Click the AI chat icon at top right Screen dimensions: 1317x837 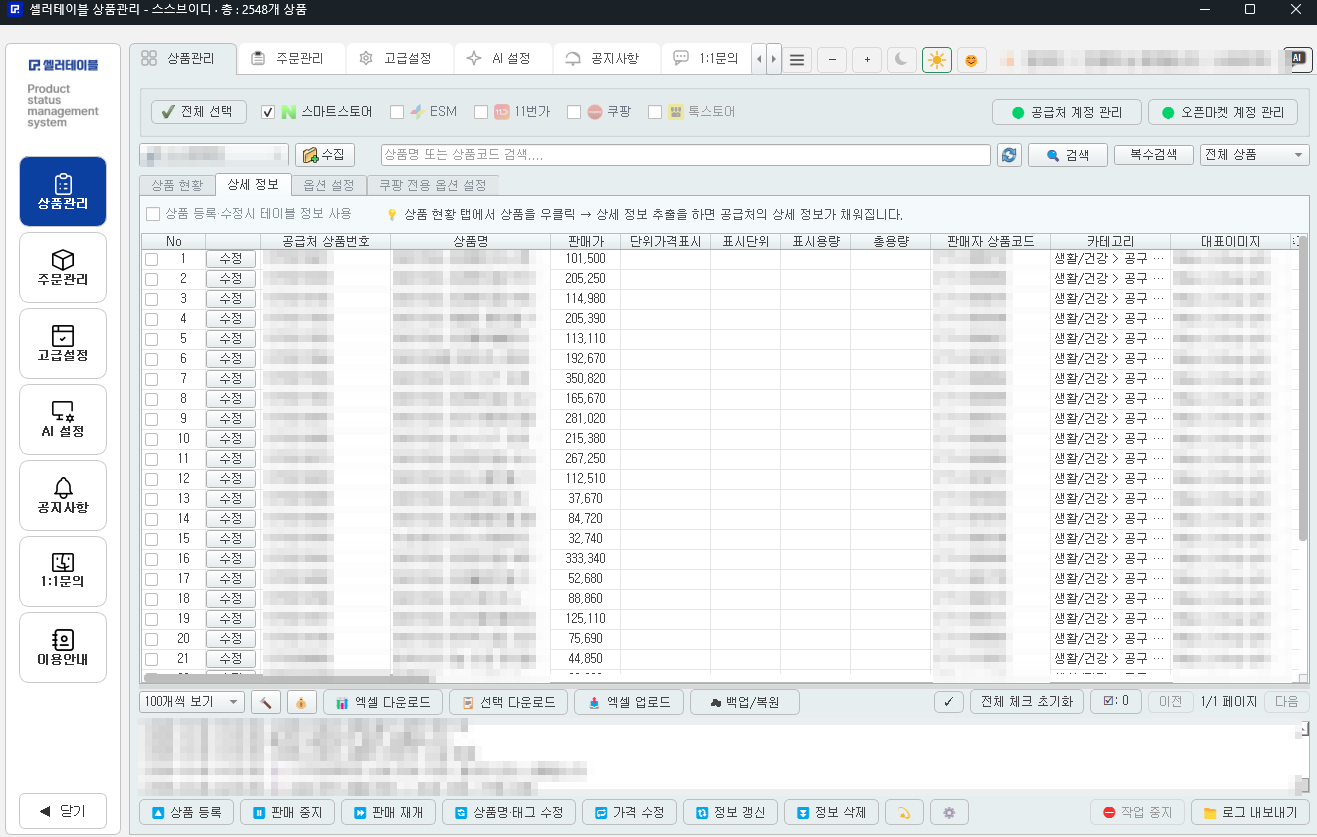(x=1298, y=58)
